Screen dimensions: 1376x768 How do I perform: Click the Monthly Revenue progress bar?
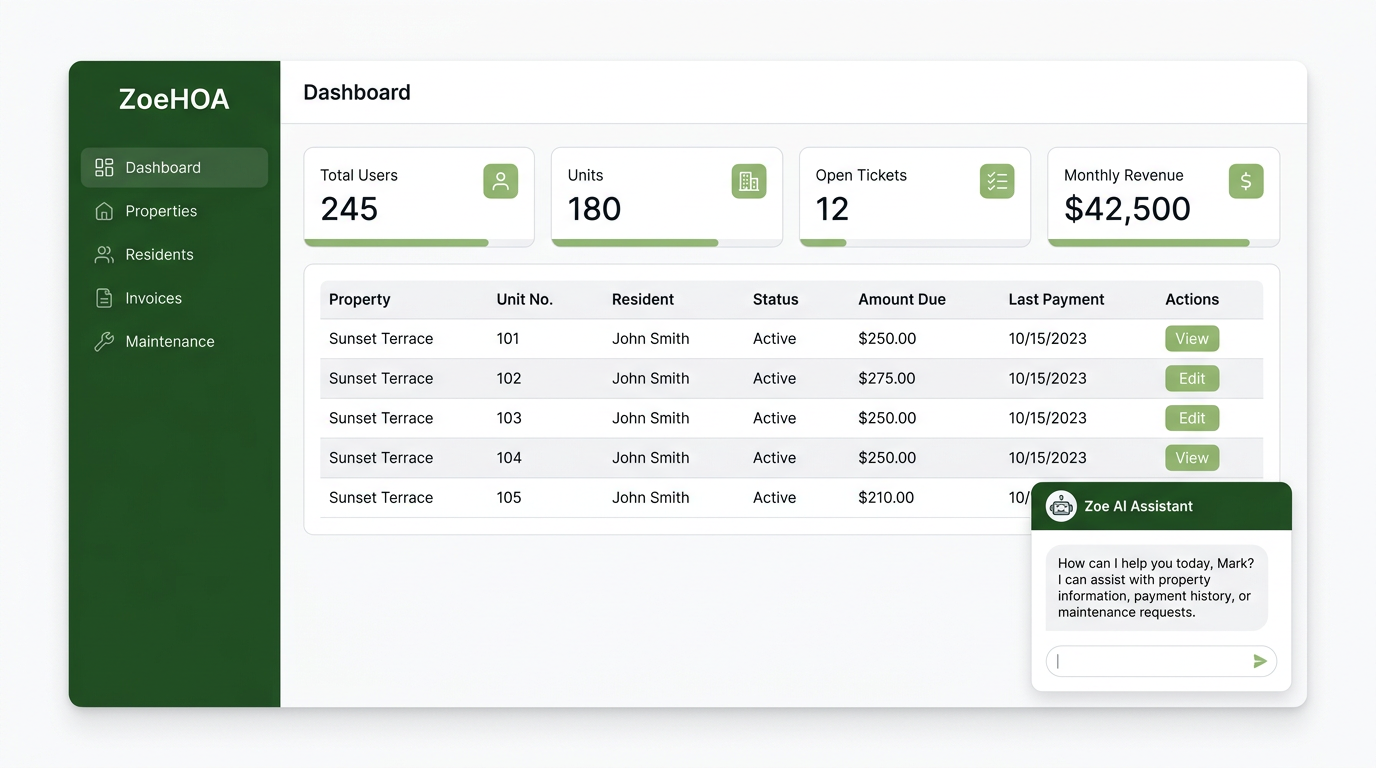tap(1164, 243)
